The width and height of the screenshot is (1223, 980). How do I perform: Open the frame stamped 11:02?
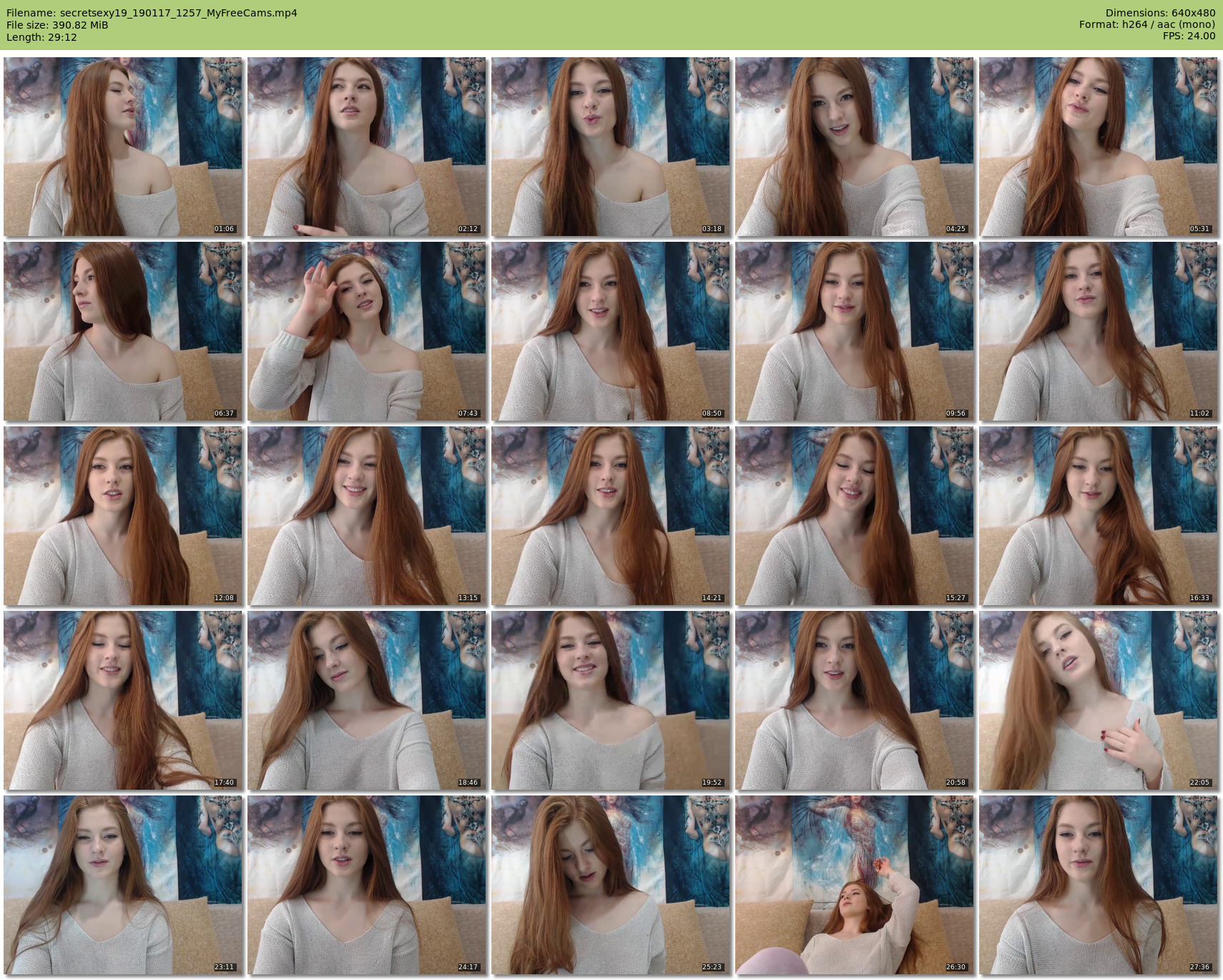[1099, 331]
